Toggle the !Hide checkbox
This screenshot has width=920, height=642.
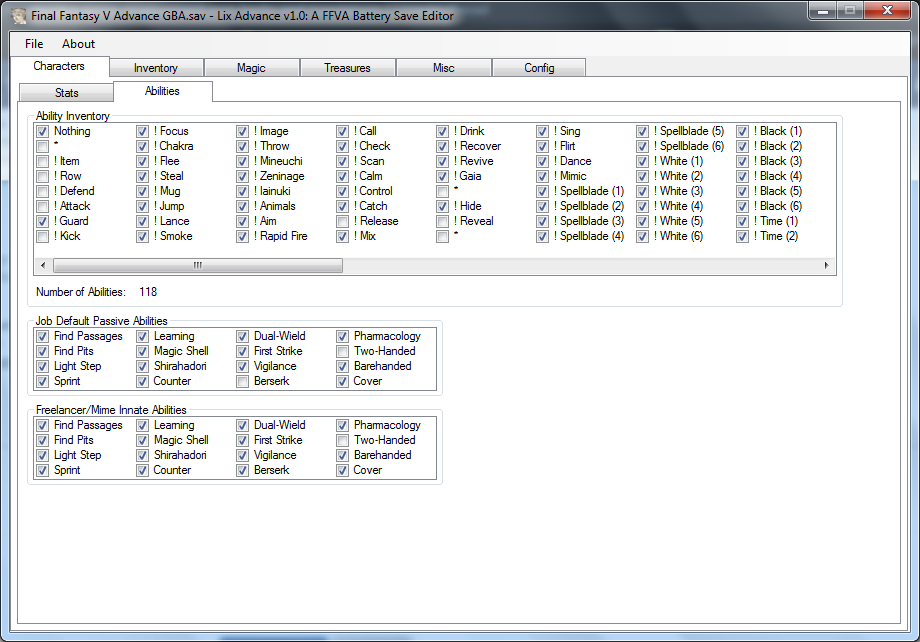(442, 206)
